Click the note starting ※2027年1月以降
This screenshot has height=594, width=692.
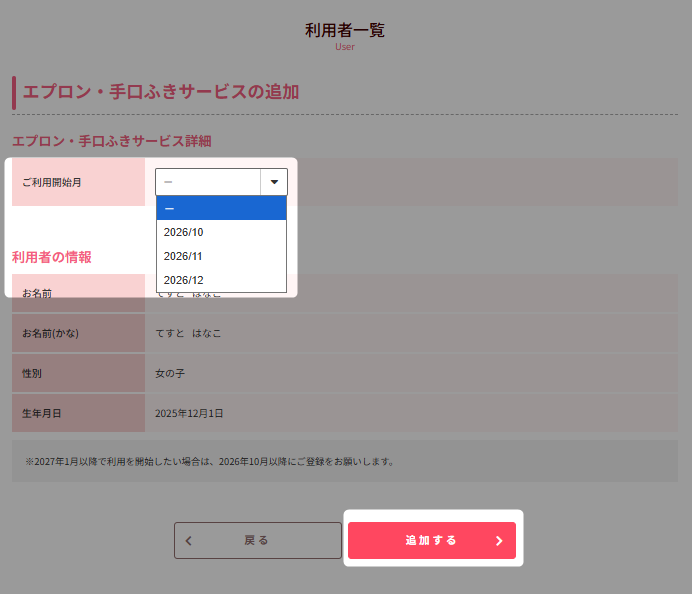click(x=210, y=462)
